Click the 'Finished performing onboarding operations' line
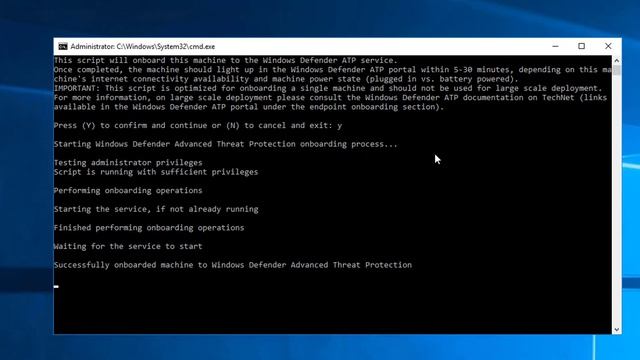640x360 pixels. [x=149, y=228]
